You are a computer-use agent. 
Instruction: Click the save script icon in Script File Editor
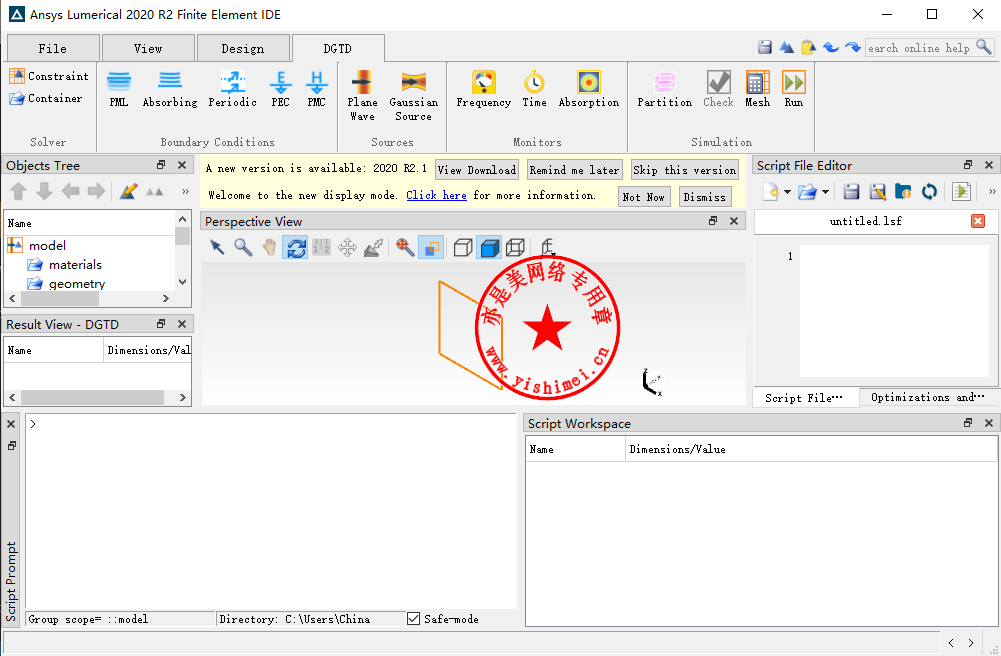click(851, 191)
